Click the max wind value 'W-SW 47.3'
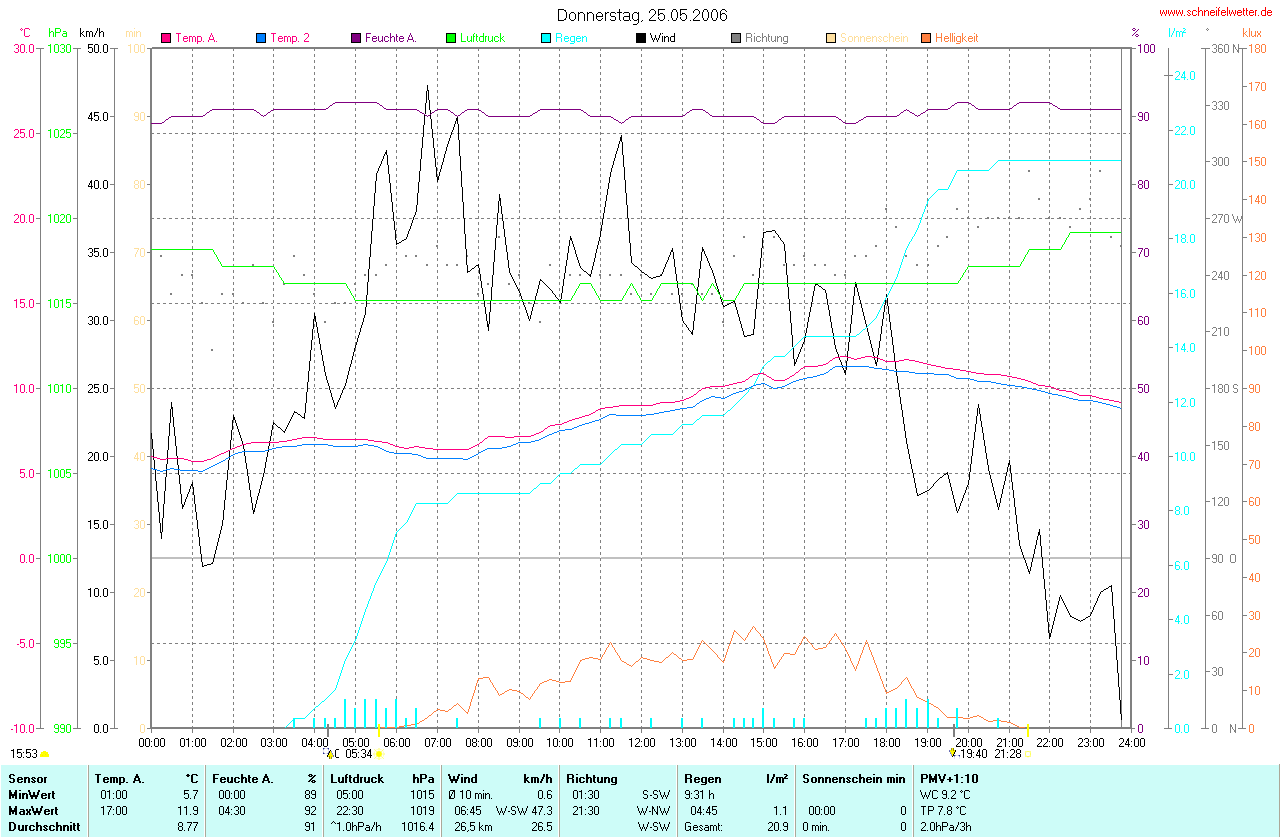Image resolution: width=1280 pixels, height=837 pixels. click(x=524, y=811)
